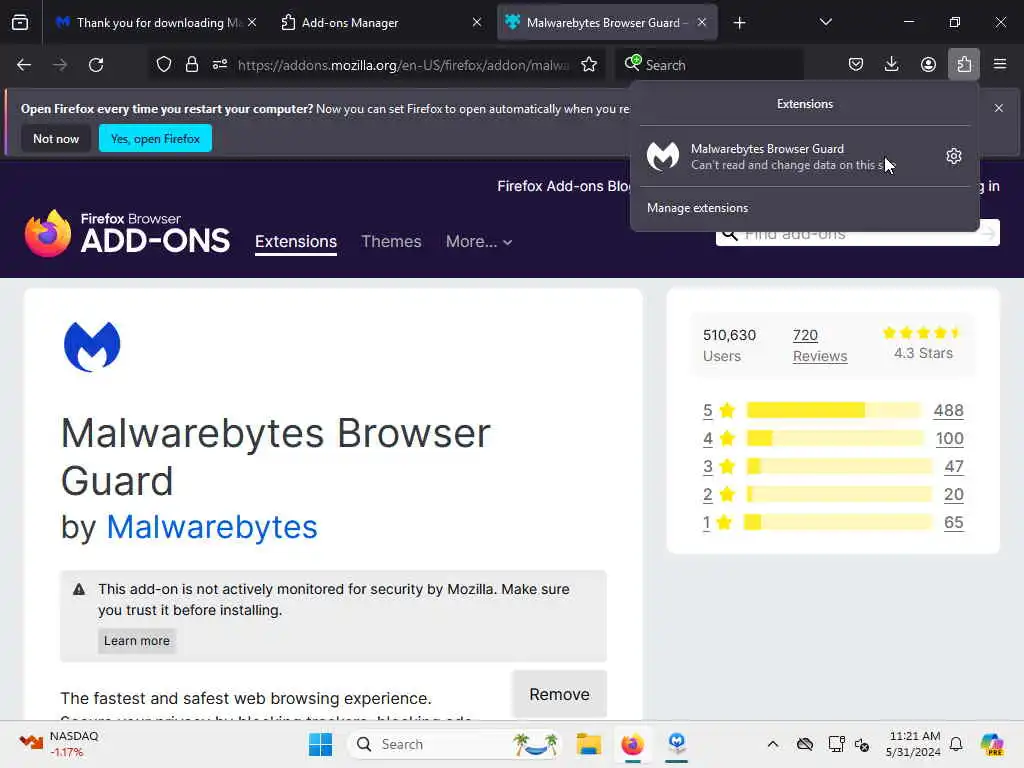Reload the current page
The height and width of the screenshot is (768, 1024).
tap(96, 65)
